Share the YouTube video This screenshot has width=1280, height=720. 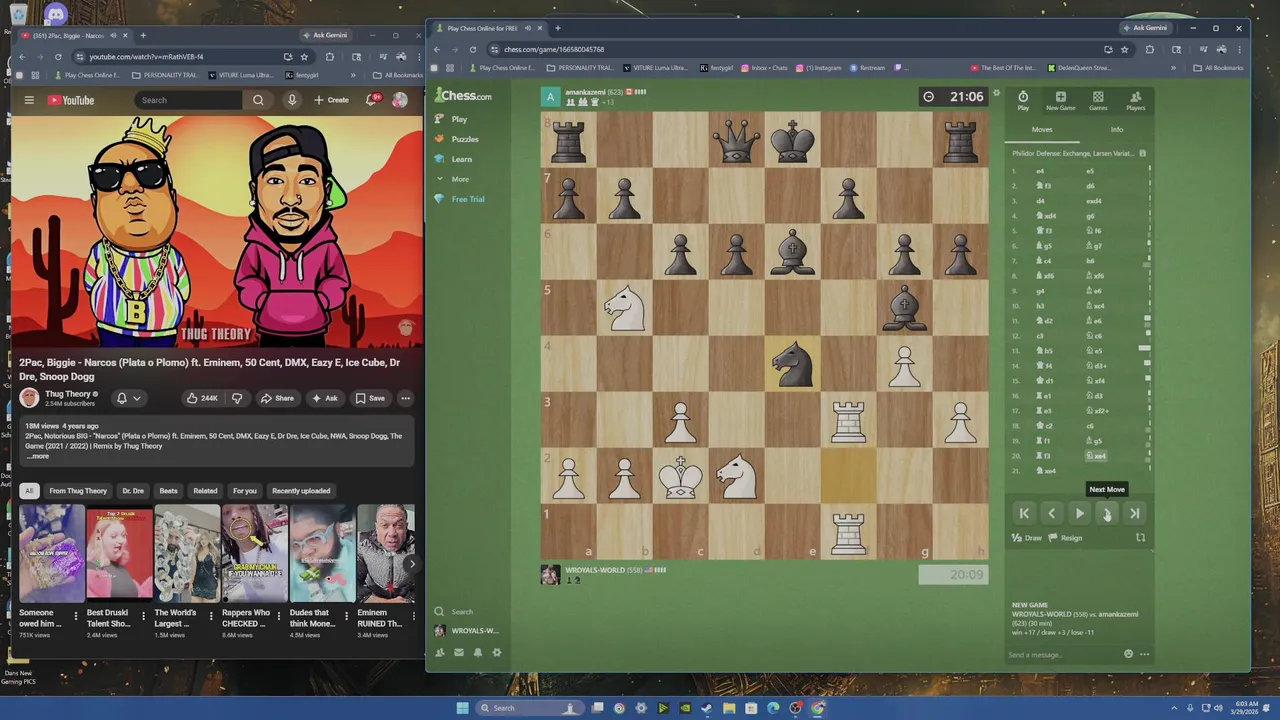(x=277, y=398)
